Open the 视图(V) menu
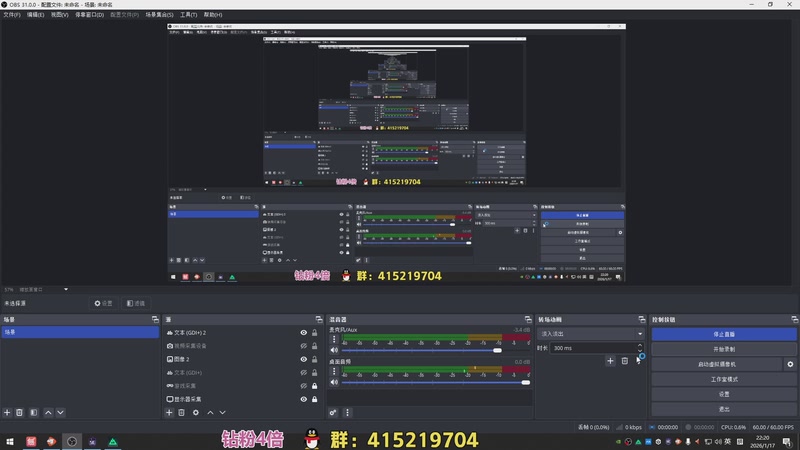Screen dimensions: 800x450 [x=59, y=15]
